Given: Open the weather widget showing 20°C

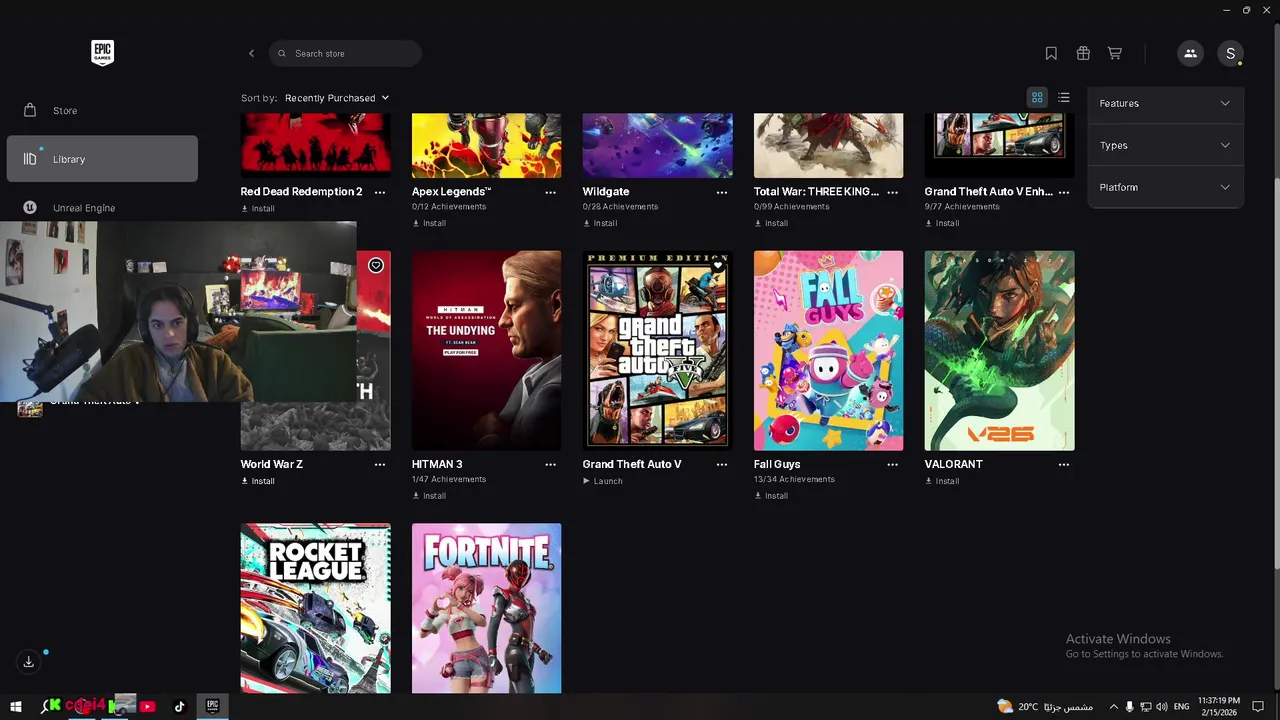Looking at the screenshot, I should click(x=1045, y=707).
